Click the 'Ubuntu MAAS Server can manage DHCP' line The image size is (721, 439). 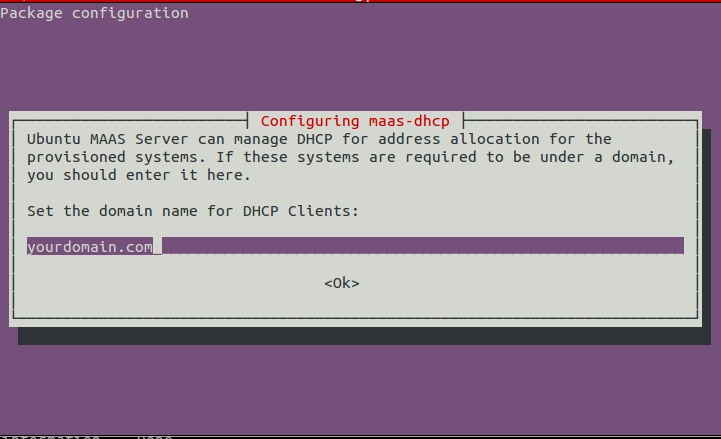click(x=319, y=139)
